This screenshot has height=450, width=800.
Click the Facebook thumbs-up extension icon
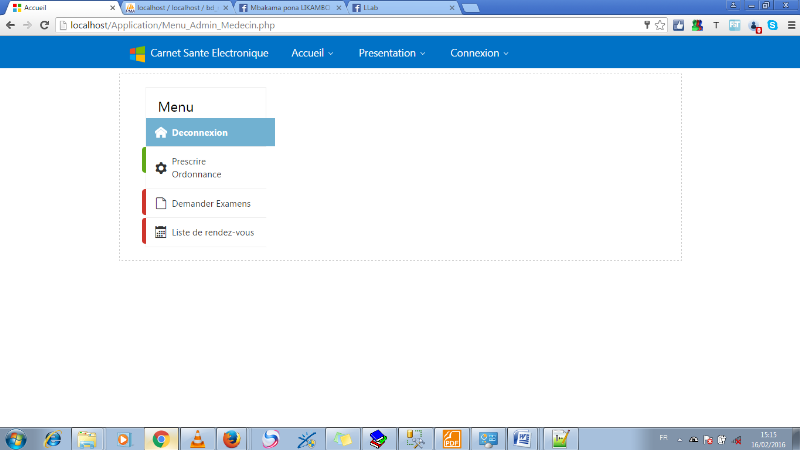pos(679,25)
